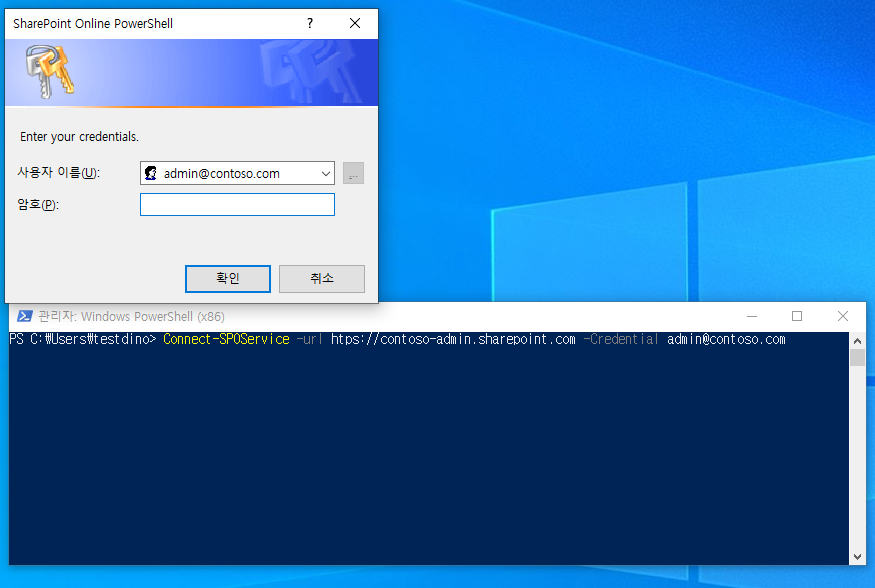The image size is (875, 588).
Task: Click the 'Enter your credentials.' message
Action: 79,137
